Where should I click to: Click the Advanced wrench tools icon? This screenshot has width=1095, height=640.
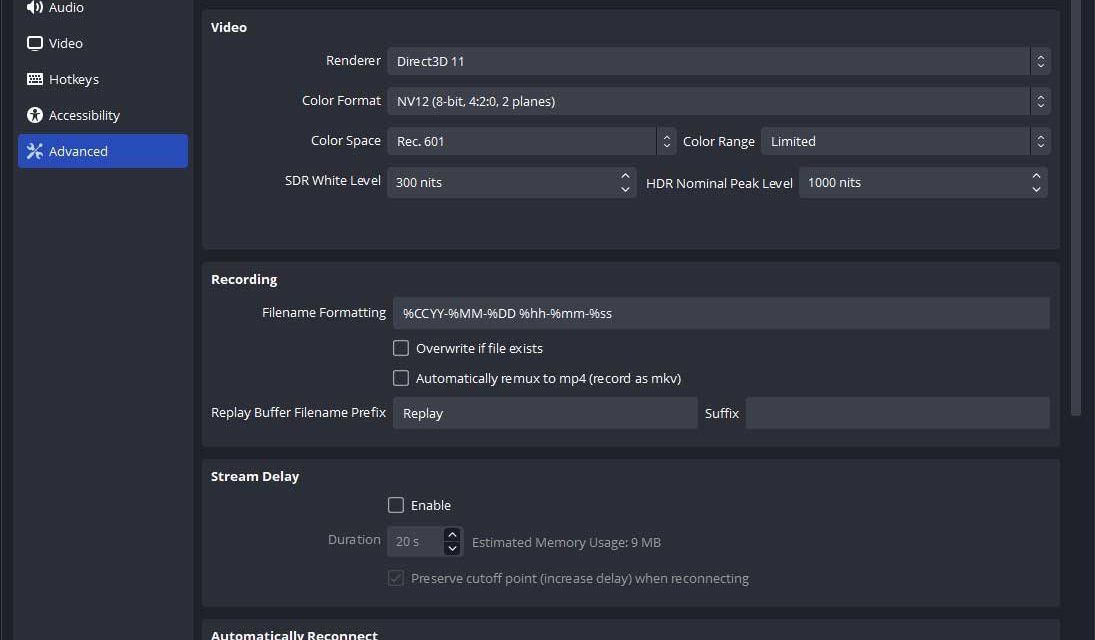(35, 152)
